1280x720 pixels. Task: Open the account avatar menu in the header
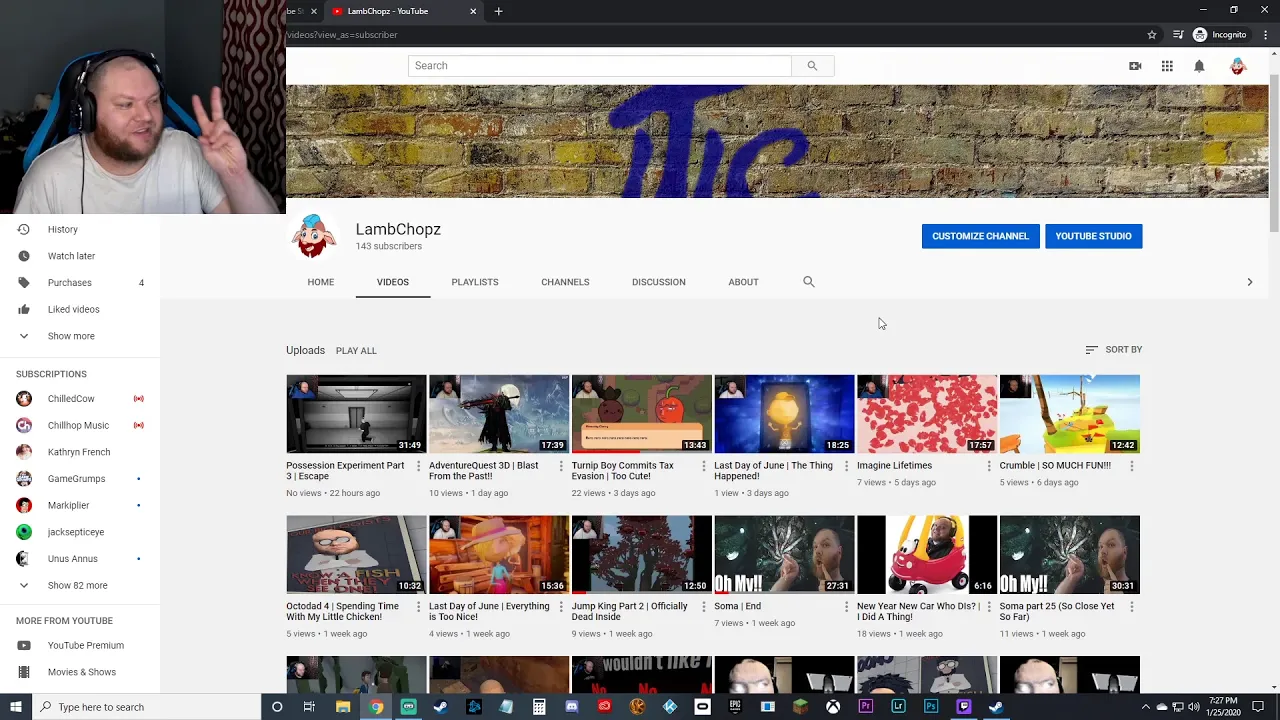click(1238, 66)
